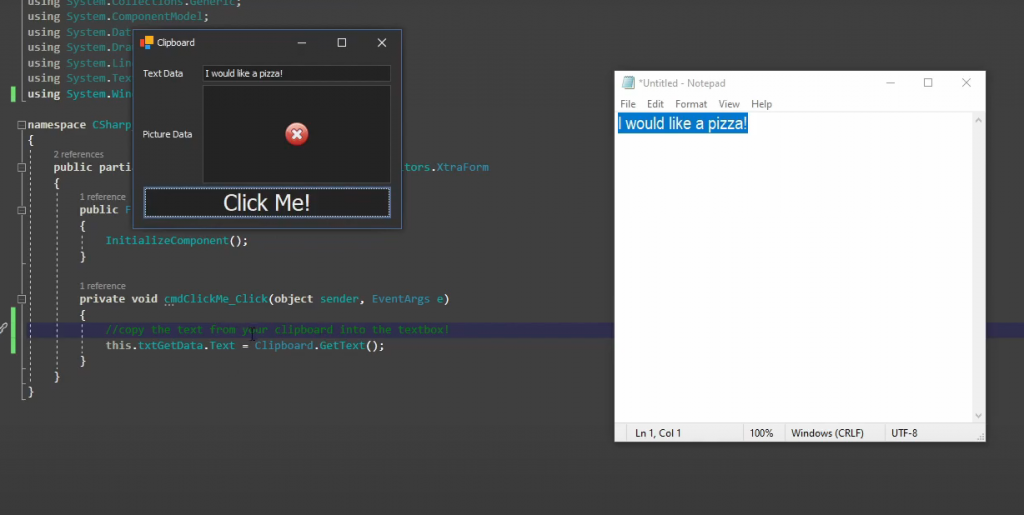Click EventArgs in the method signature
1024x515 pixels.
point(401,299)
